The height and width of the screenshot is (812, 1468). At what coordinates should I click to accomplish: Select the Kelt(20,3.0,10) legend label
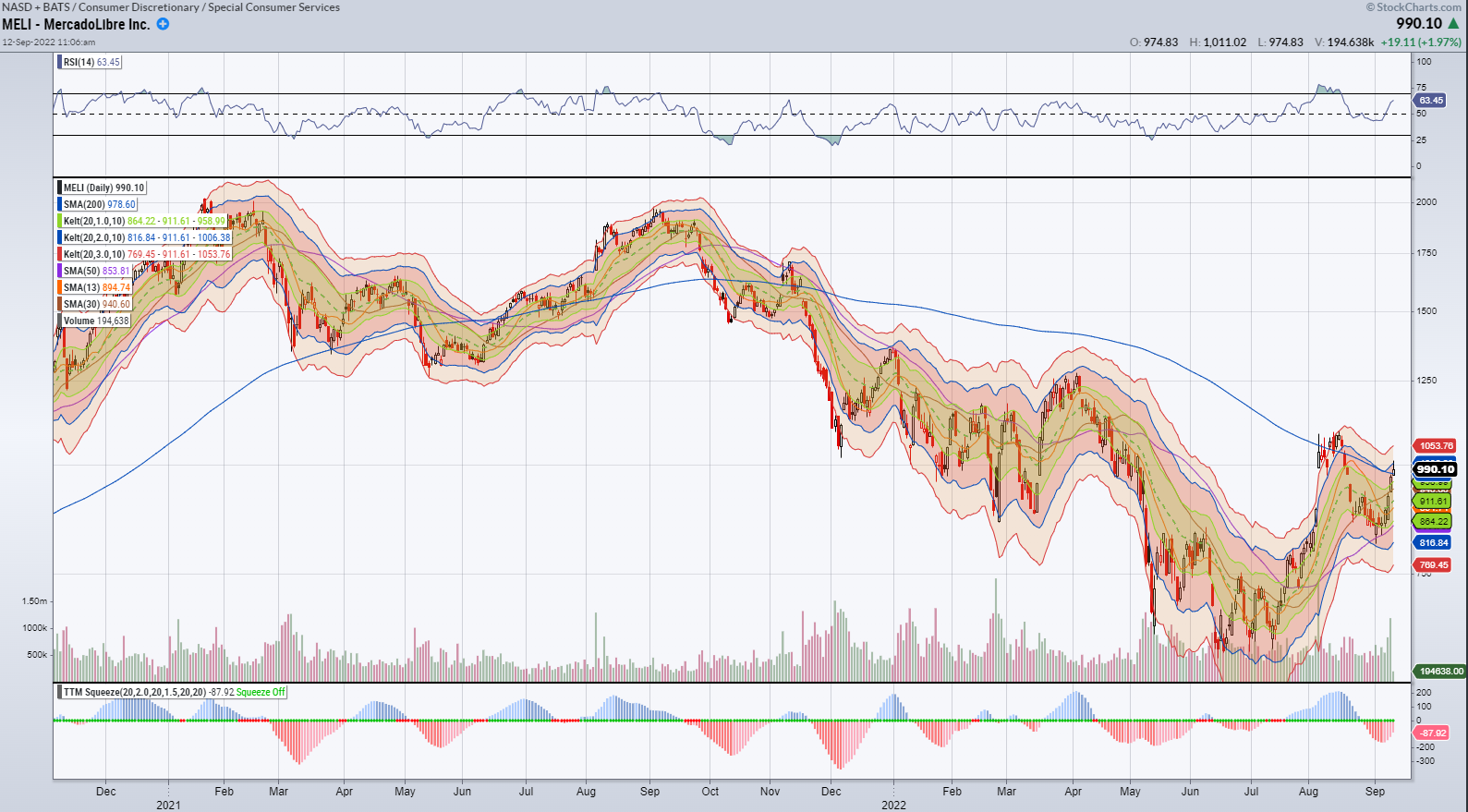click(145, 254)
